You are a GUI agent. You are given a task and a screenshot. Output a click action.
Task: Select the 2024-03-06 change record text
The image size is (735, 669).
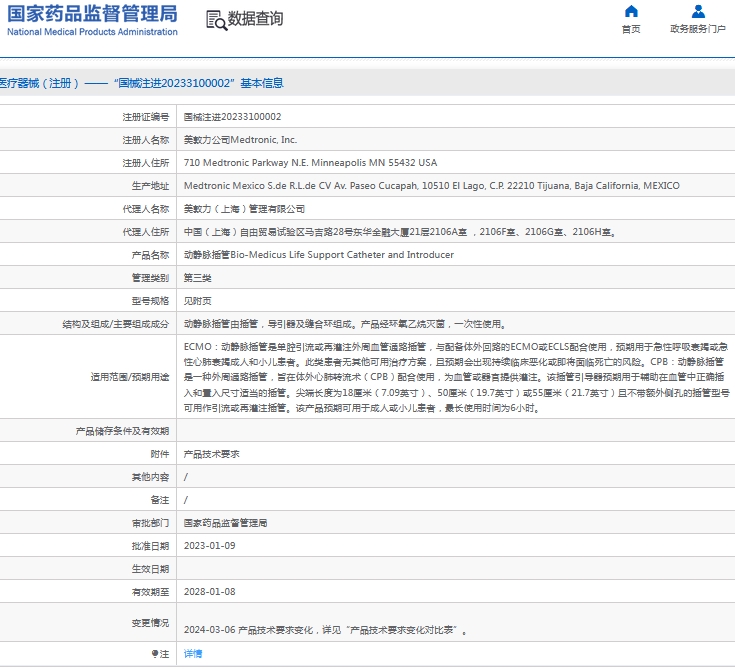(x=326, y=630)
